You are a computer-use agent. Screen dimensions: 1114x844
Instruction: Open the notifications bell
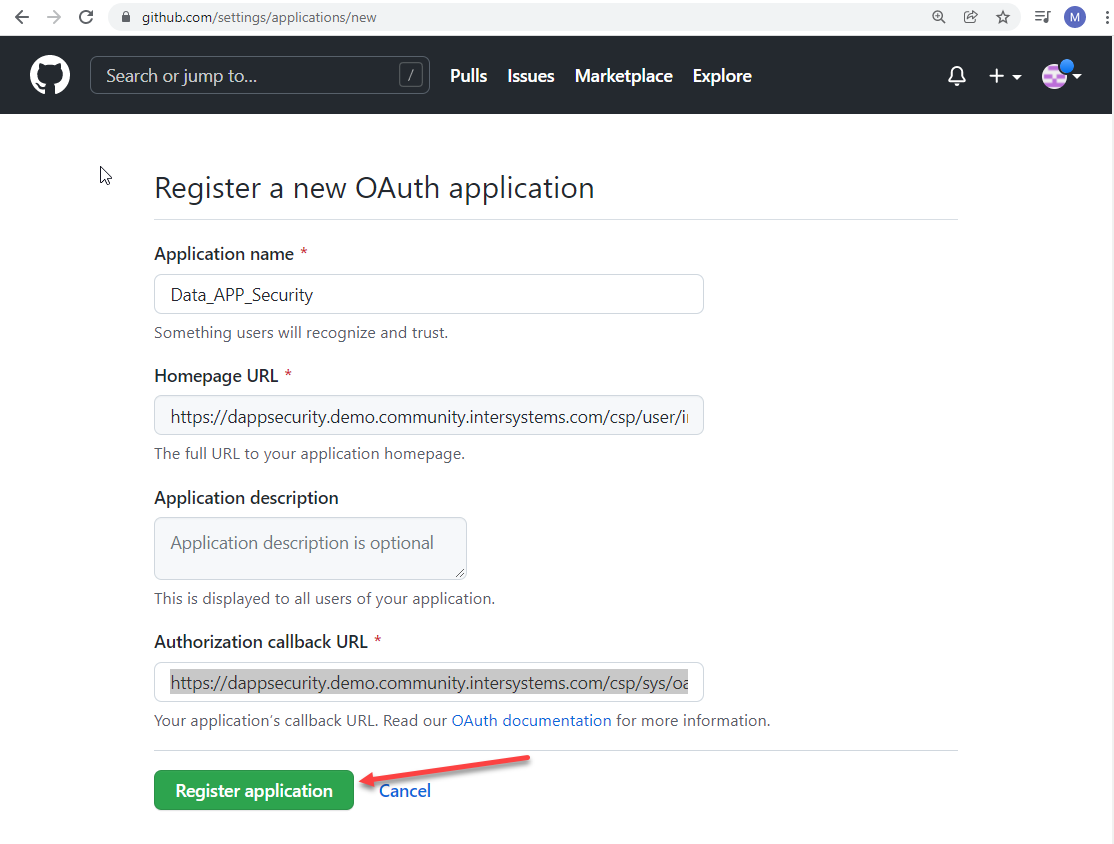(957, 76)
